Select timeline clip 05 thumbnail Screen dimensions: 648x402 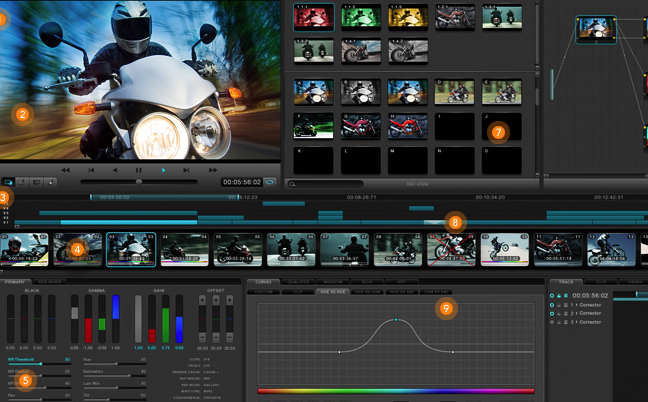pyautogui.click(x=238, y=249)
